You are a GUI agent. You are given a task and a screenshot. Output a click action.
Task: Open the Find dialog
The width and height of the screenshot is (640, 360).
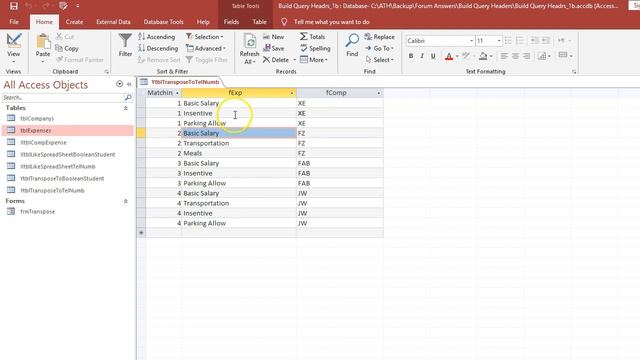[352, 45]
